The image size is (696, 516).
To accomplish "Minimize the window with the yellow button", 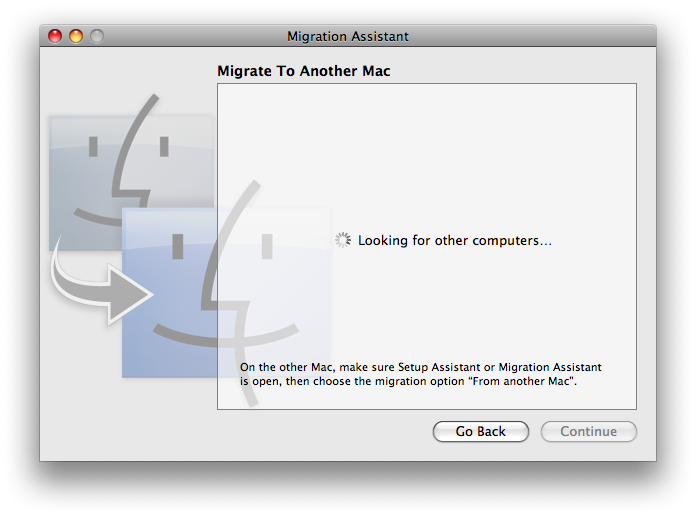I will click(76, 36).
